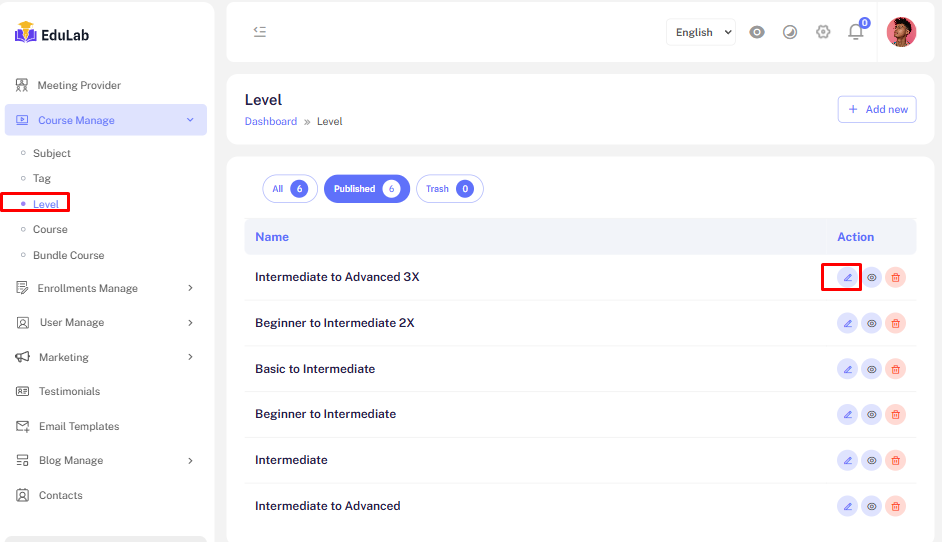This screenshot has width=942, height=542.
Task: Click the Add new button
Action: 876,109
